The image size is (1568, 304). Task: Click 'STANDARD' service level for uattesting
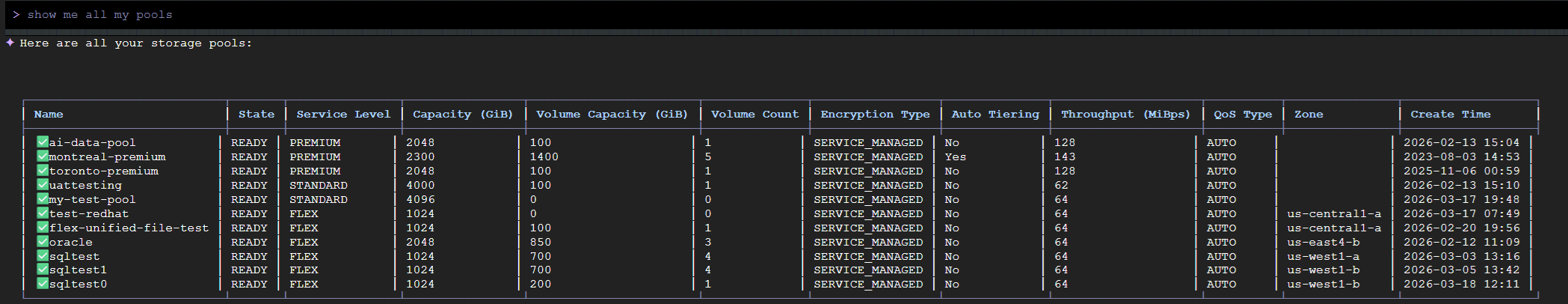click(x=319, y=185)
